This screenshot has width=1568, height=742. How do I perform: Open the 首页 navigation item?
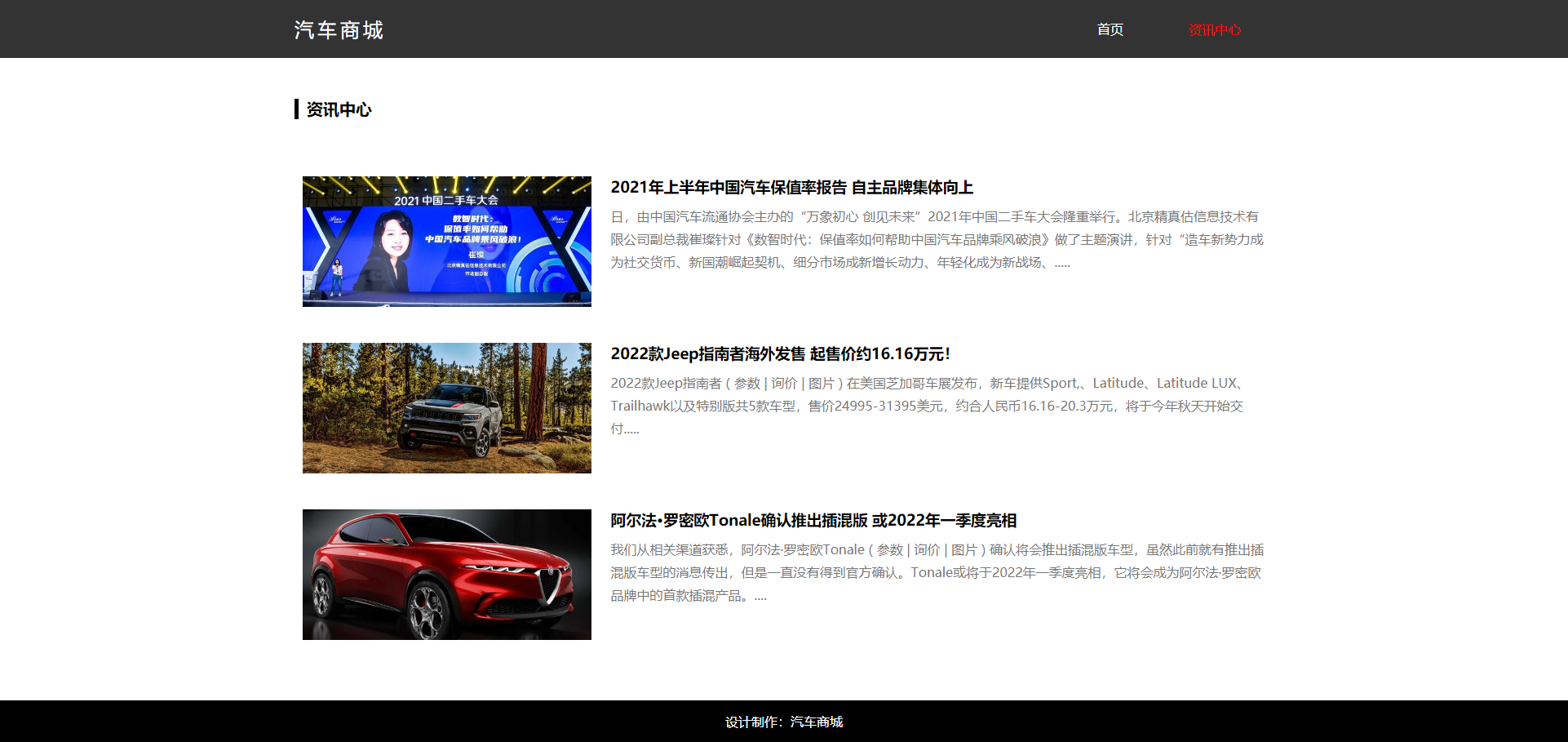(x=1110, y=29)
